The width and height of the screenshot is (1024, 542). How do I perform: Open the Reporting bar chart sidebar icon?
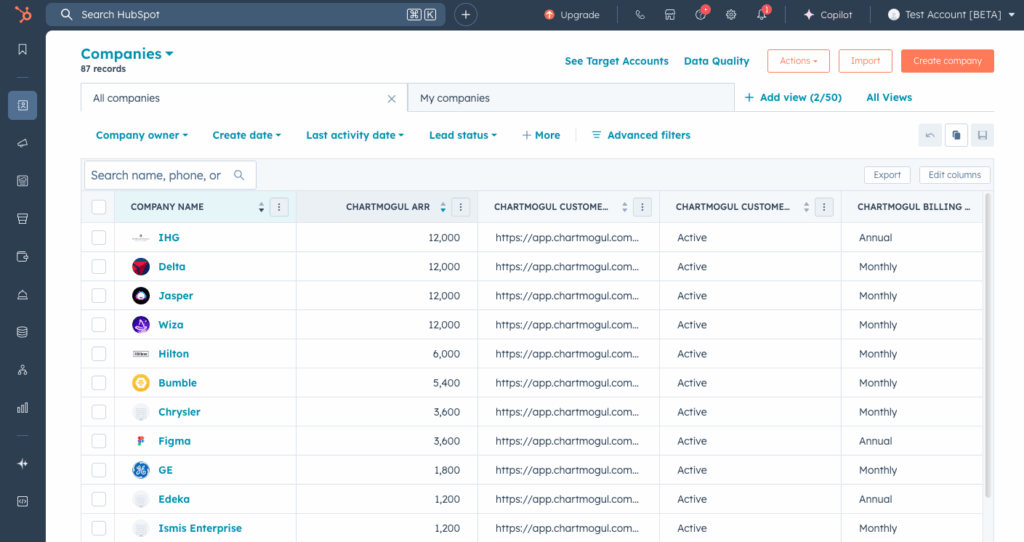point(23,408)
